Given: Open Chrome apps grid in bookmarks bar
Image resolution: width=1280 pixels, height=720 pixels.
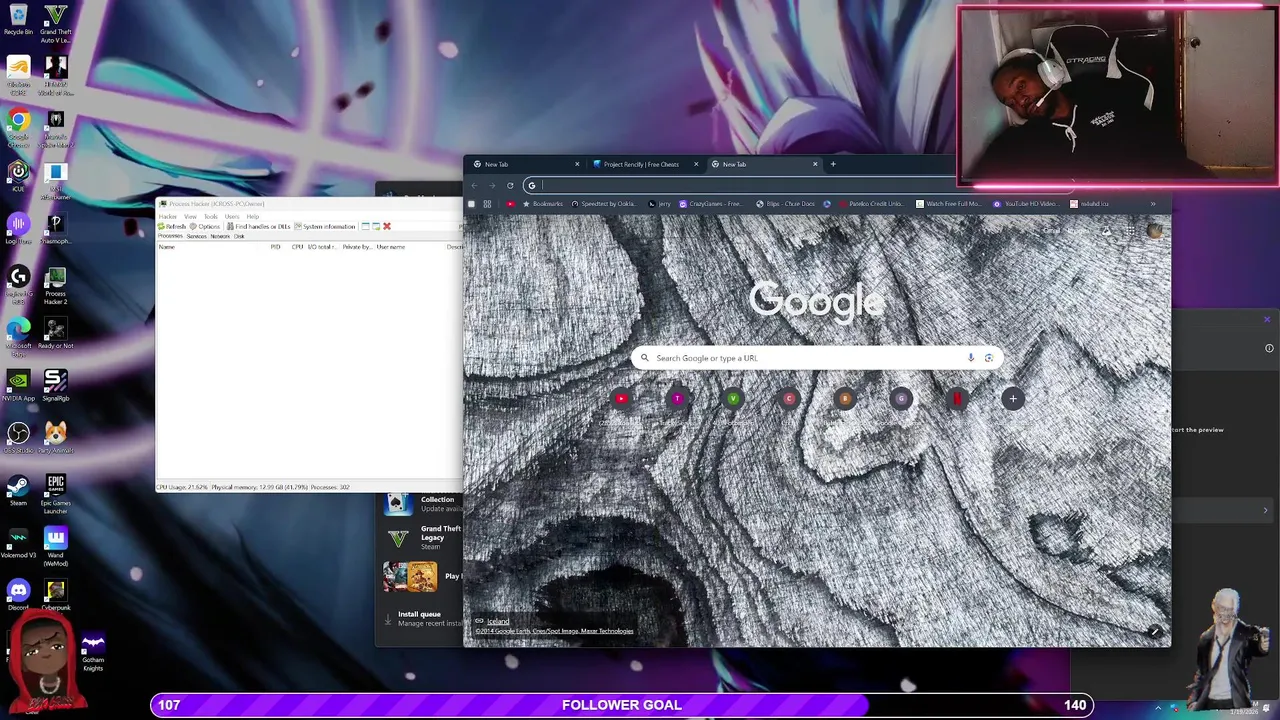Looking at the screenshot, I should pos(487,204).
